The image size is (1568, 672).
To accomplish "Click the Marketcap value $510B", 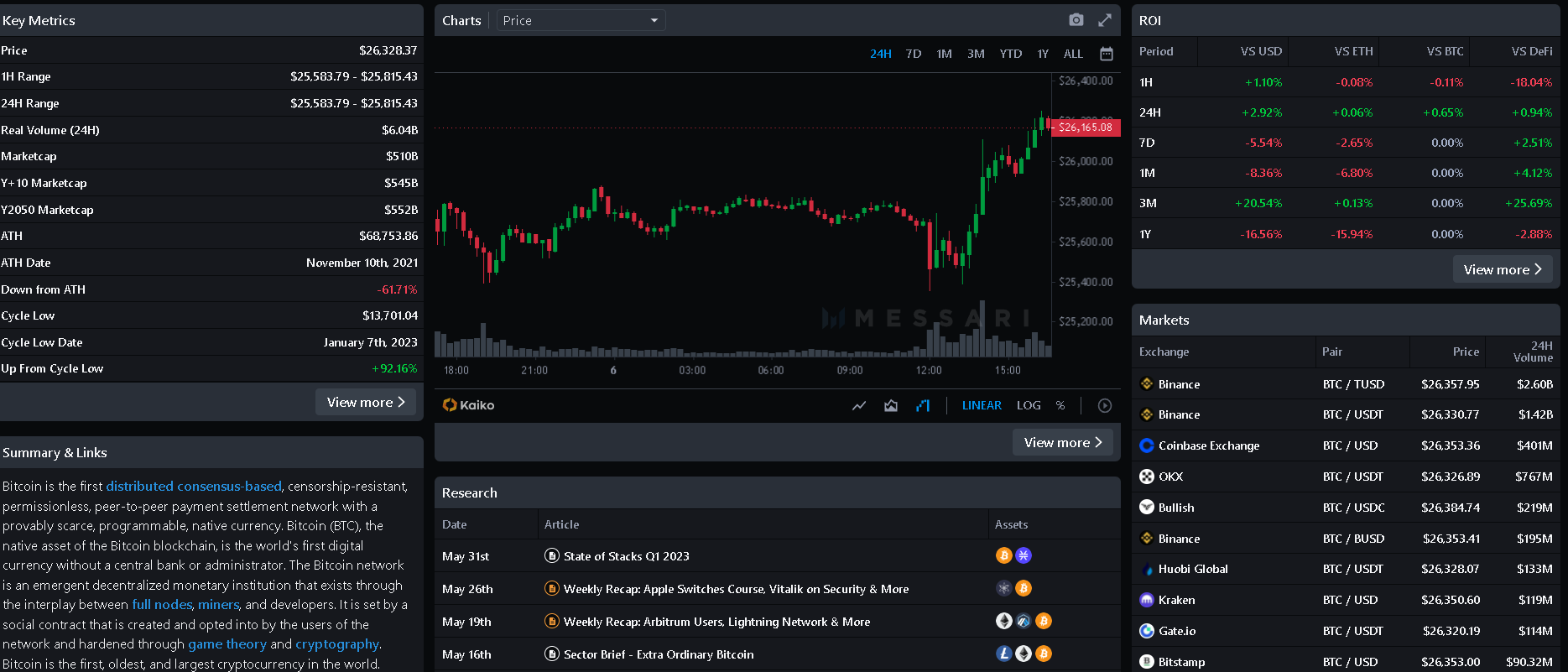I will [402, 156].
